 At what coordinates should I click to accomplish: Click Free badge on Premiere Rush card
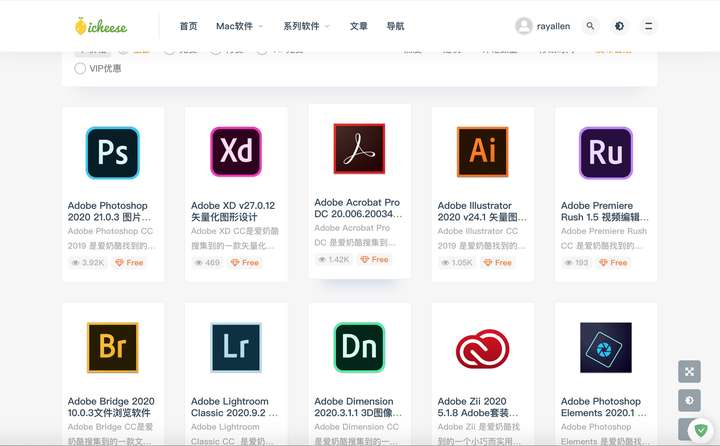pos(613,263)
